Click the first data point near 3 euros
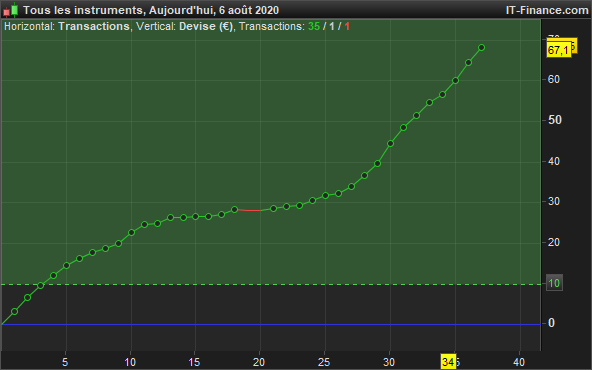 click(14, 311)
